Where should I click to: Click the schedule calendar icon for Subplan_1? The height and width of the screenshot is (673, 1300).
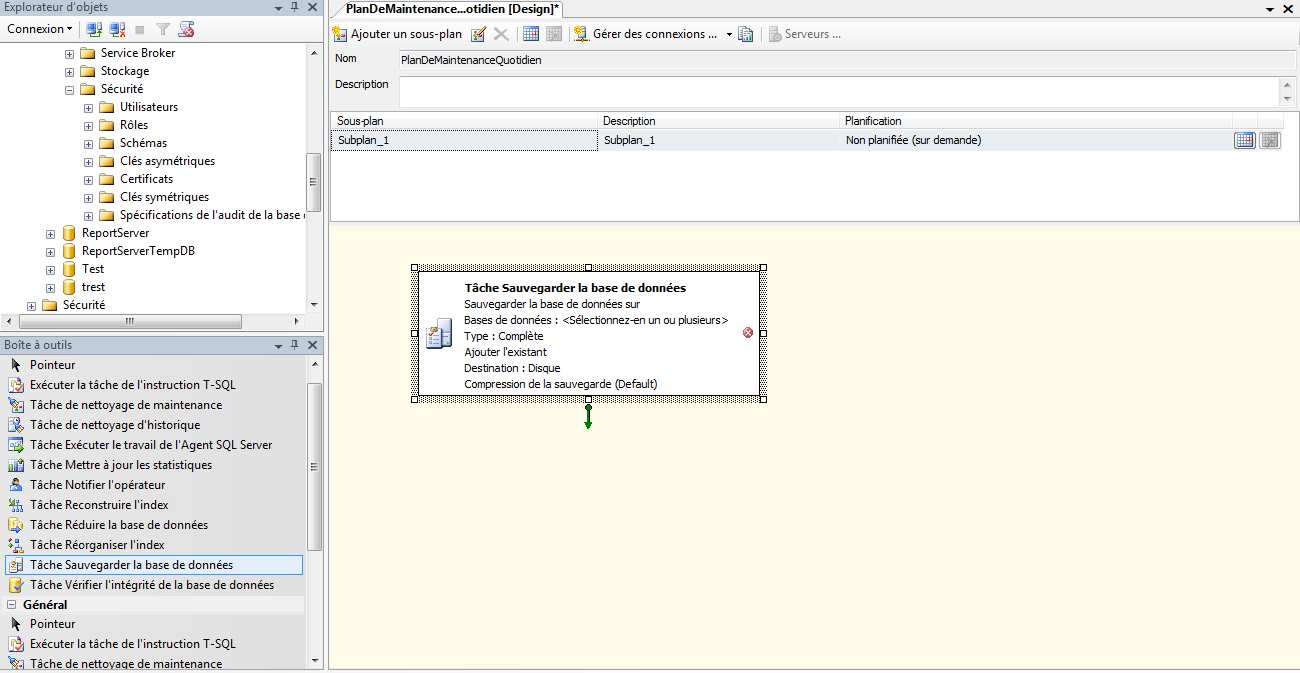1244,141
